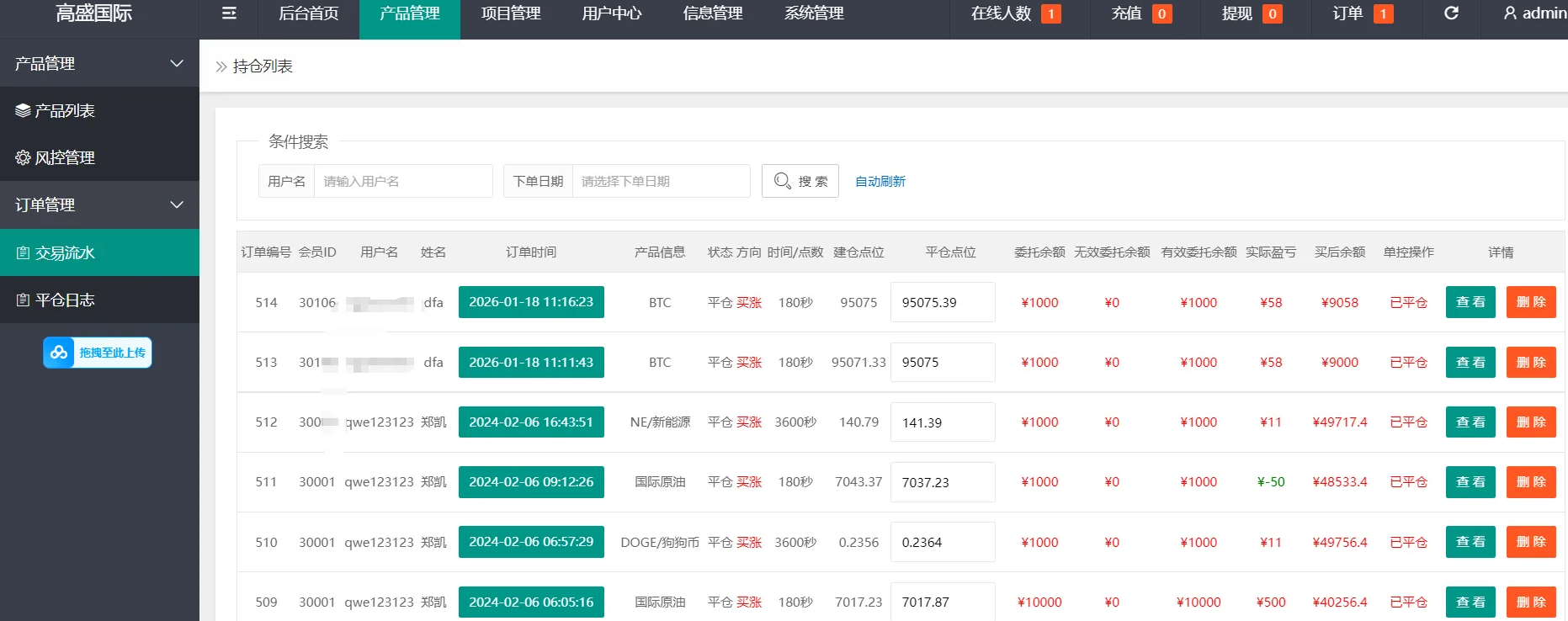Click order time 2024-02-06 16:43:51 badge
This screenshot has width=1568, height=621.
point(531,422)
